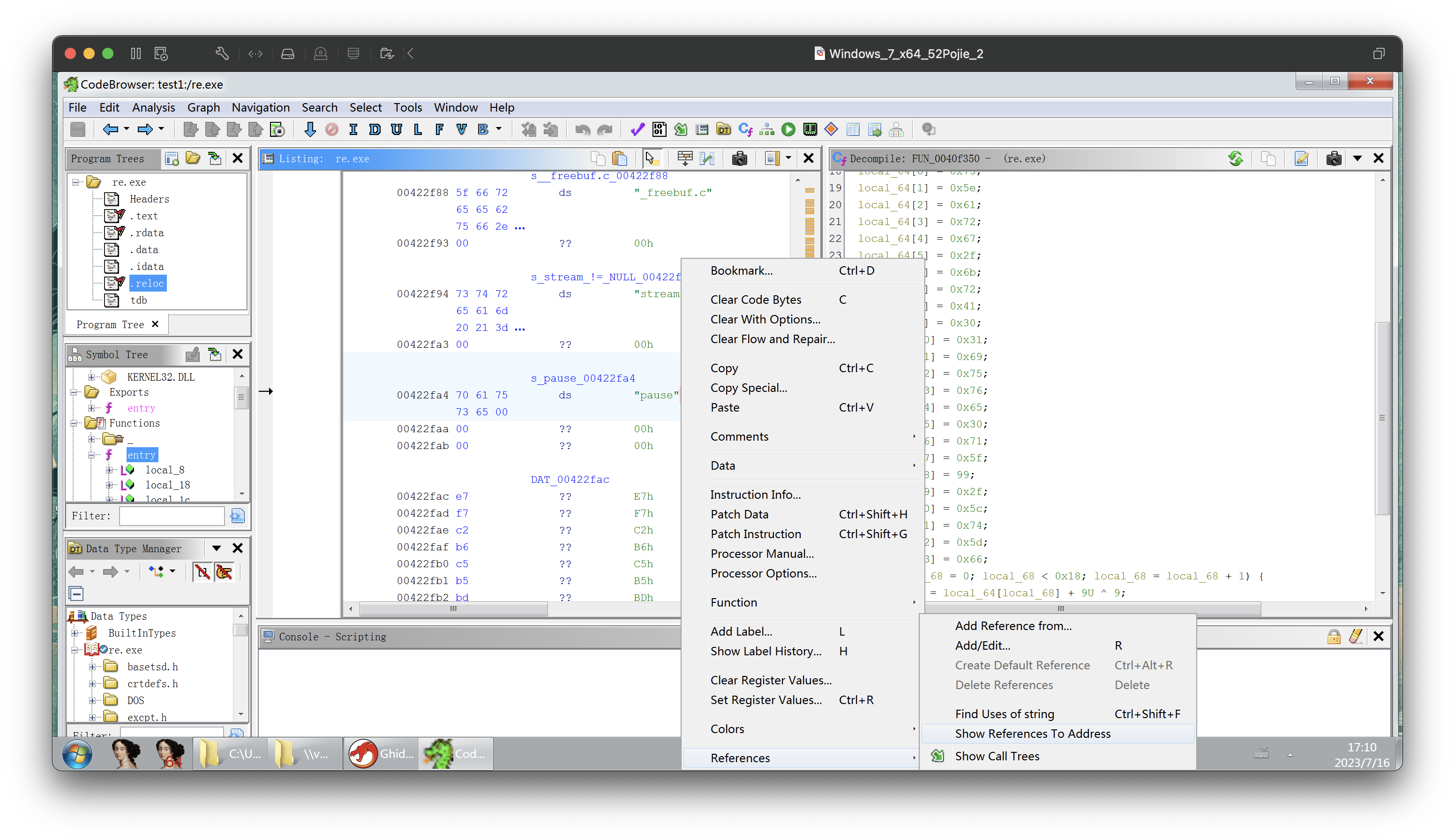This screenshot has width=1455, height=840.
Task: Expand KERNEL32.DLL in Symbol Tree
Action: pyautogui.click(x=91, y=377)
